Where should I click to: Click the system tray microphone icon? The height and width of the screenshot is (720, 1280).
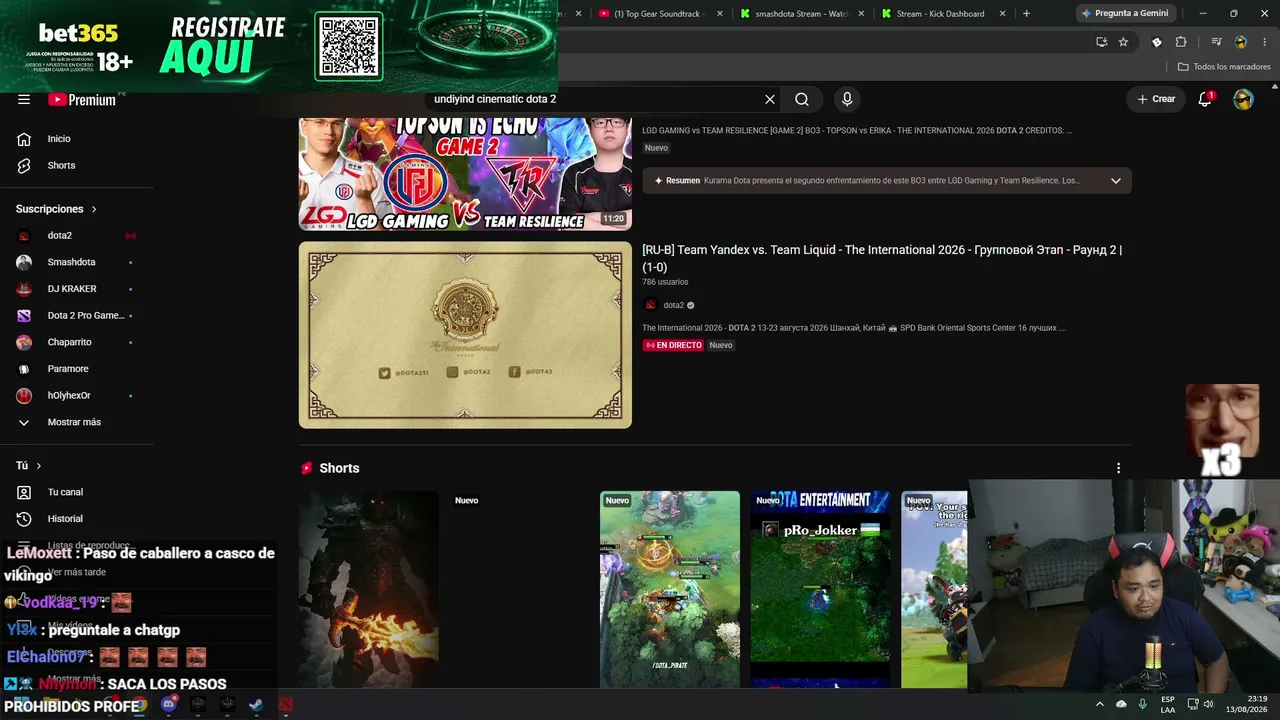(x=1143, y=704)
